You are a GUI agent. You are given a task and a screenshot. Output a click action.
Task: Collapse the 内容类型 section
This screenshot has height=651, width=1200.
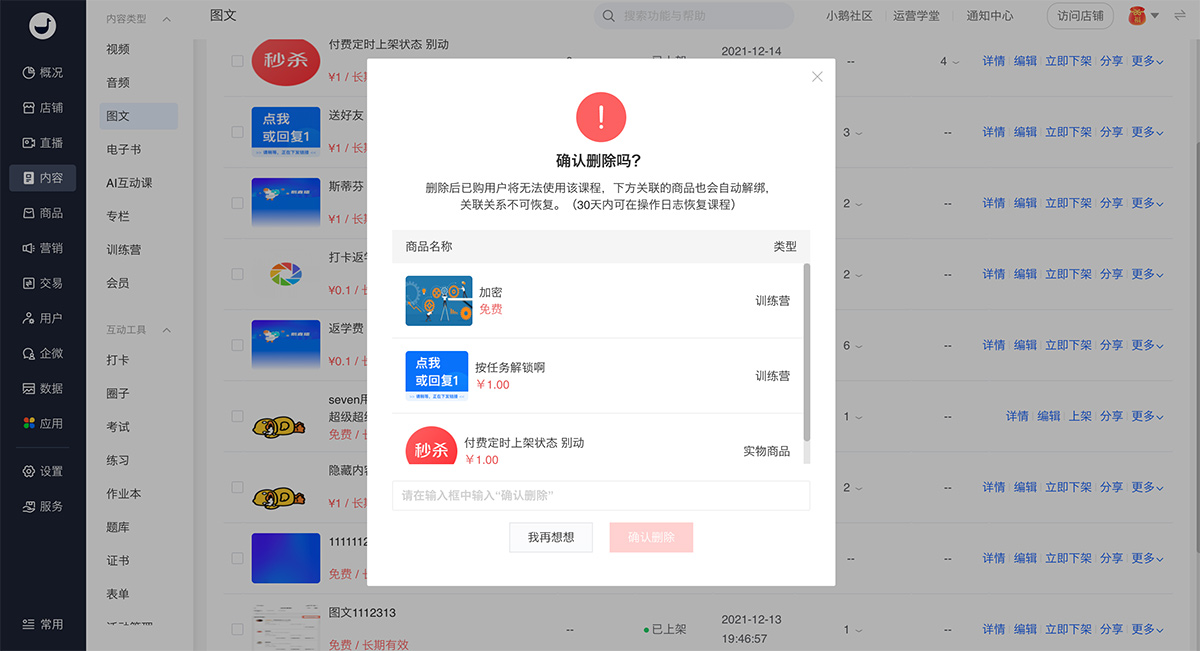click(x=166, y=19)
